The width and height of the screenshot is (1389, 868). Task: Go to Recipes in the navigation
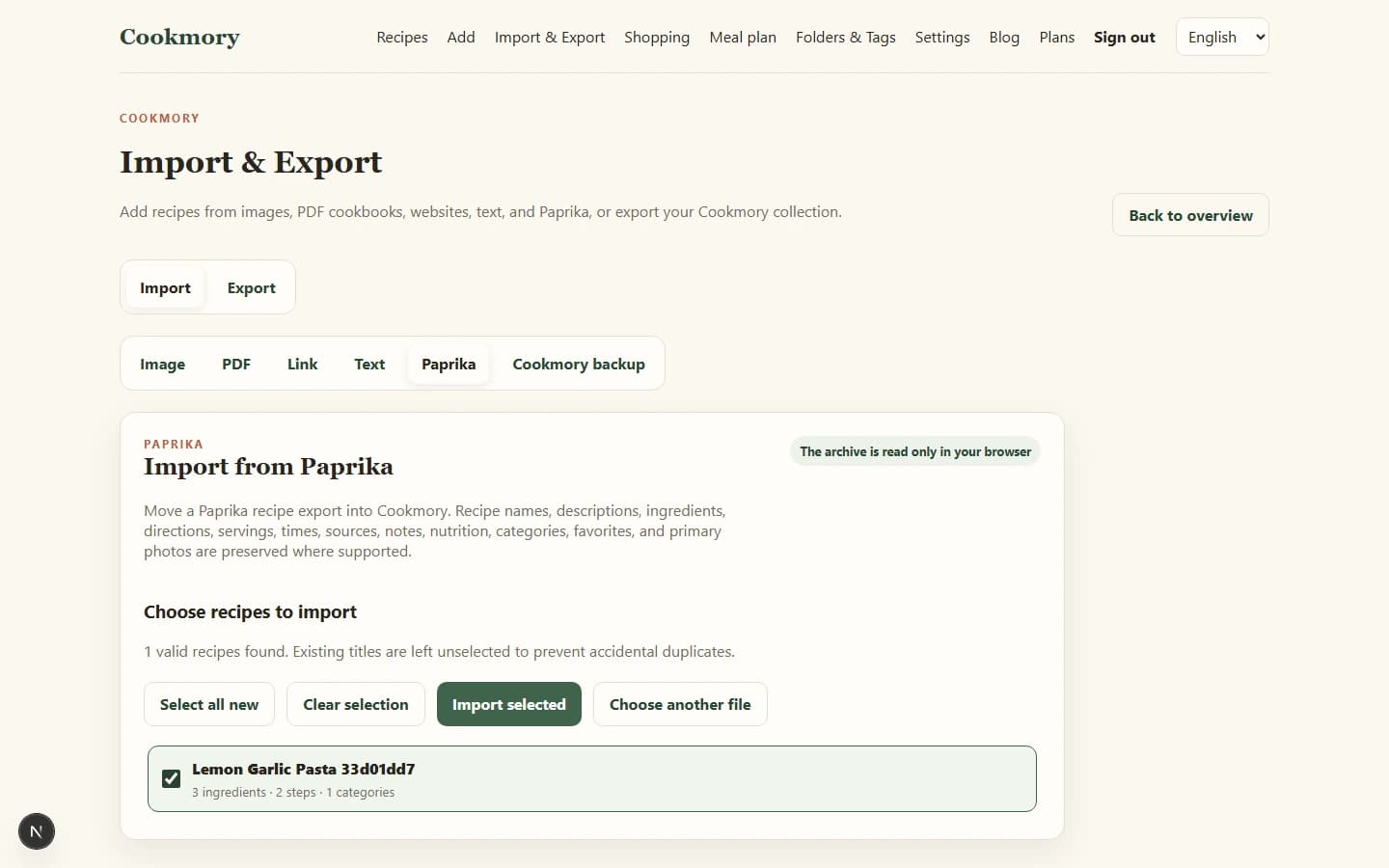pyautogui.click(x=402, y=37)
